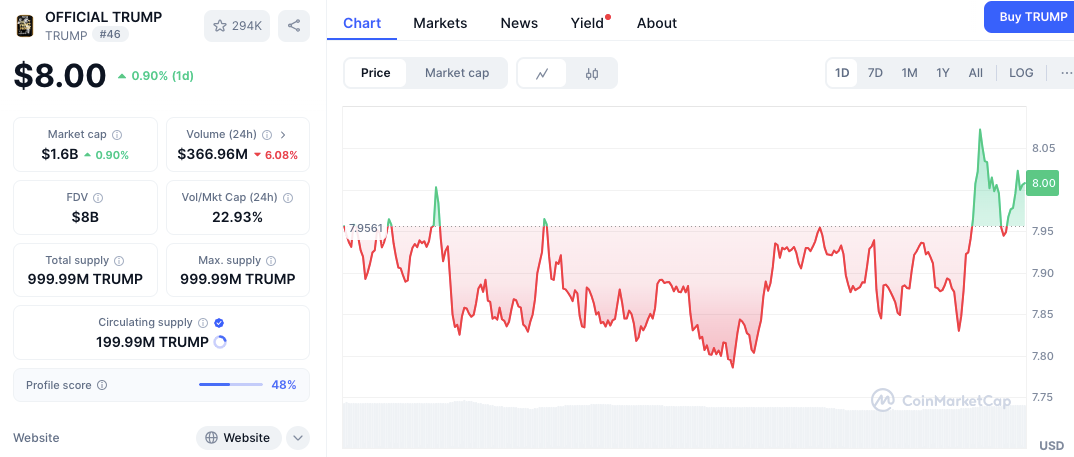Expand Volume (24h) details arrow
The width and height of the screenshot is (1074, 457).
point(283,135)
